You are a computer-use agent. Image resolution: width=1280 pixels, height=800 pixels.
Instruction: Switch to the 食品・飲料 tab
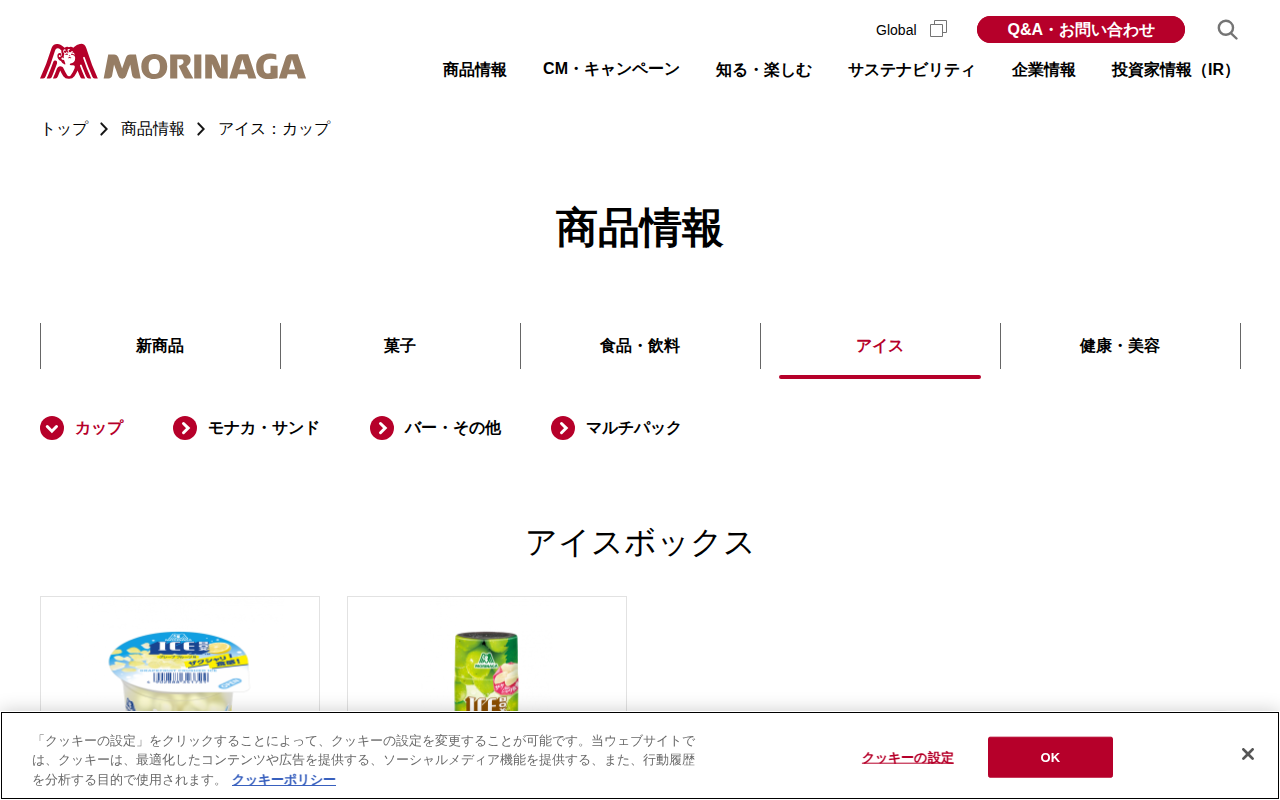tap(640, 346)
